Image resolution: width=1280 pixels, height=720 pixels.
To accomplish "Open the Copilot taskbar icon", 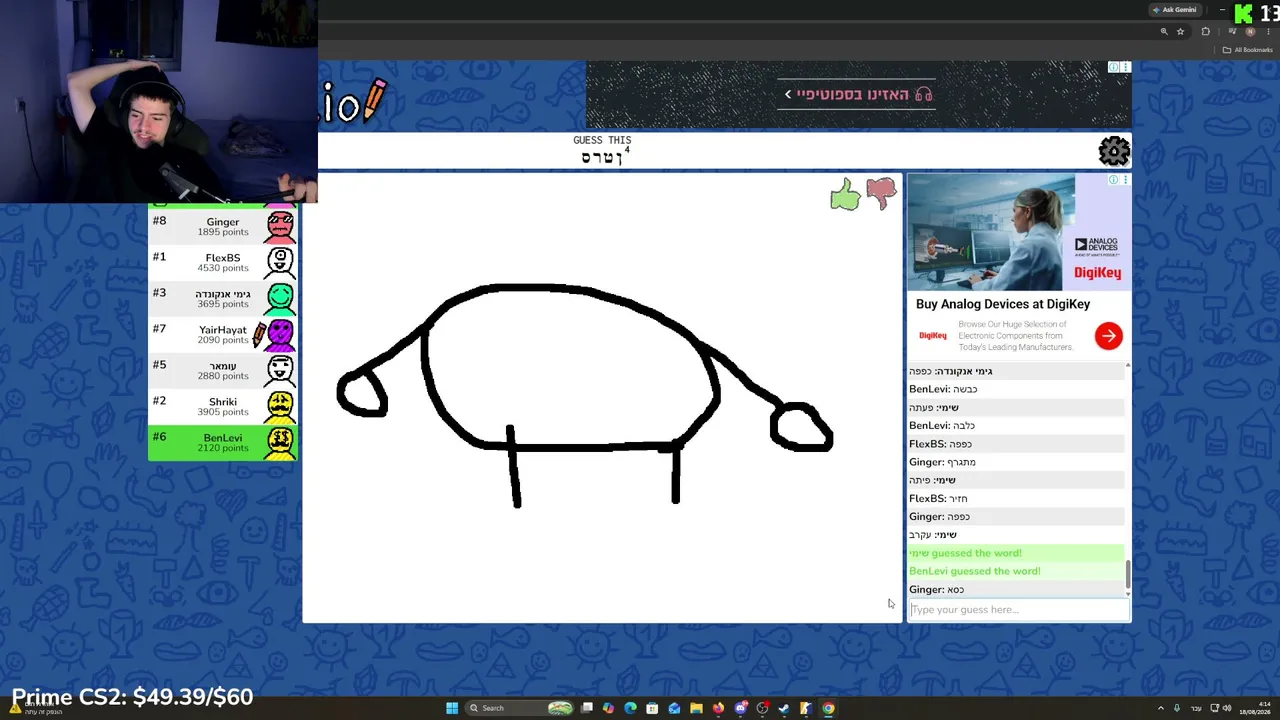I will point(608,708).
